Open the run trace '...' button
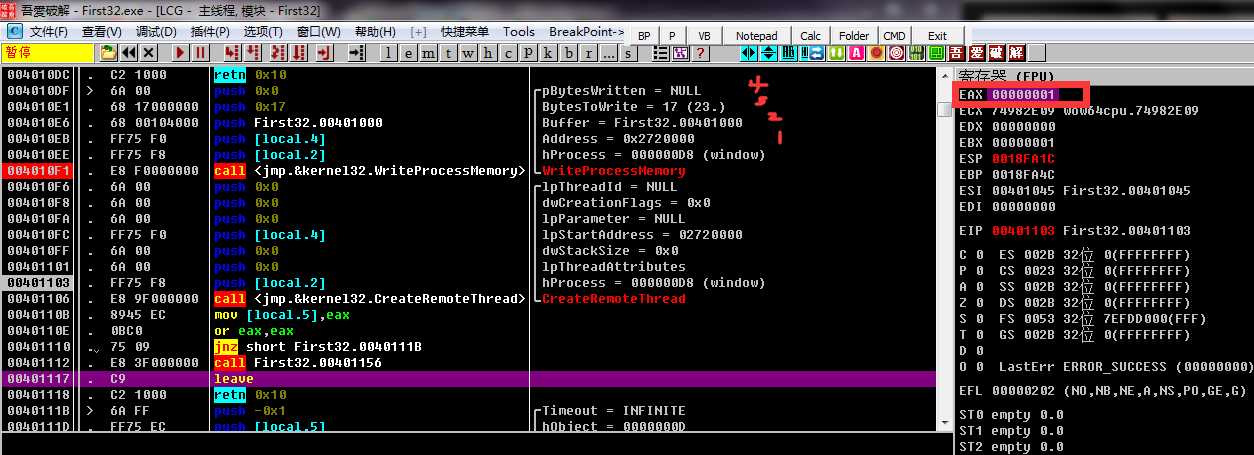 (x=608, y=53)
